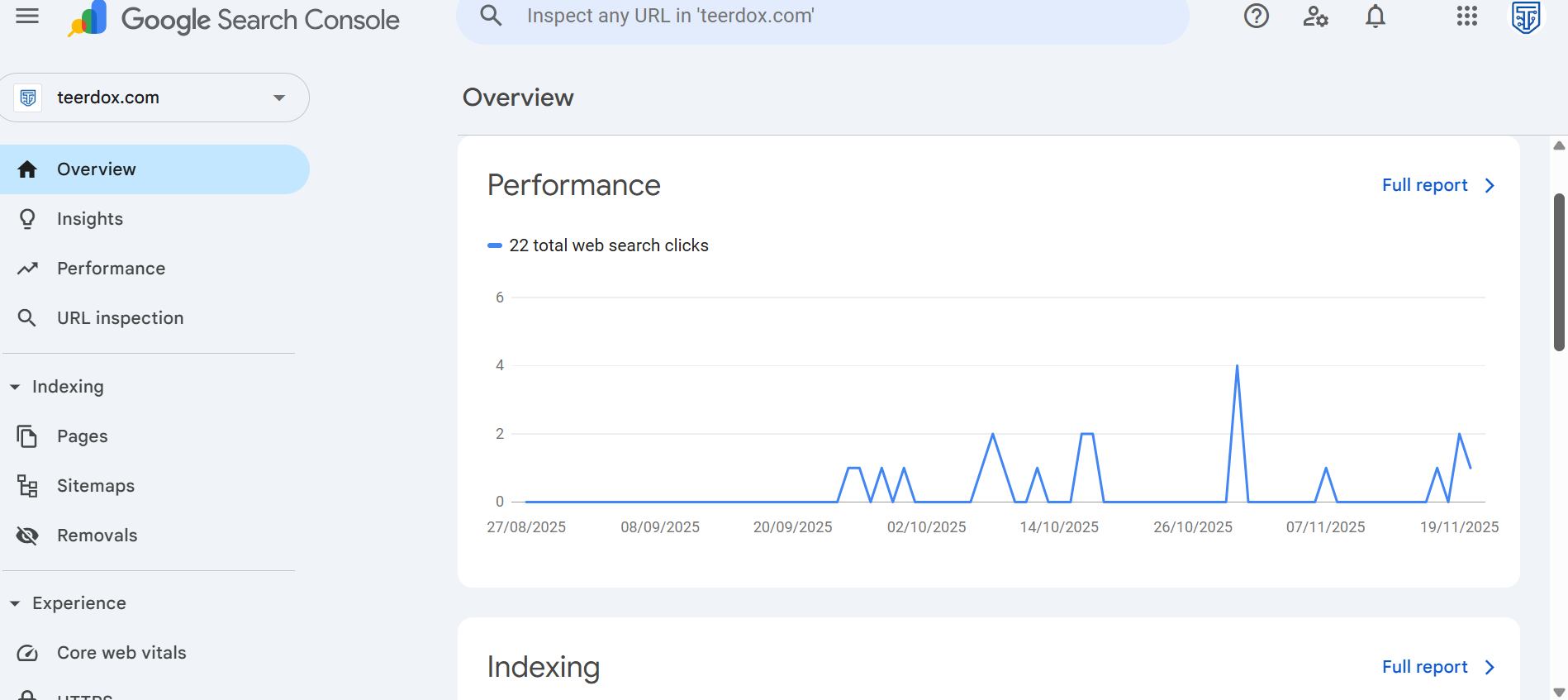
Task: Click the account profile avatar
Action: point(1525,16)
